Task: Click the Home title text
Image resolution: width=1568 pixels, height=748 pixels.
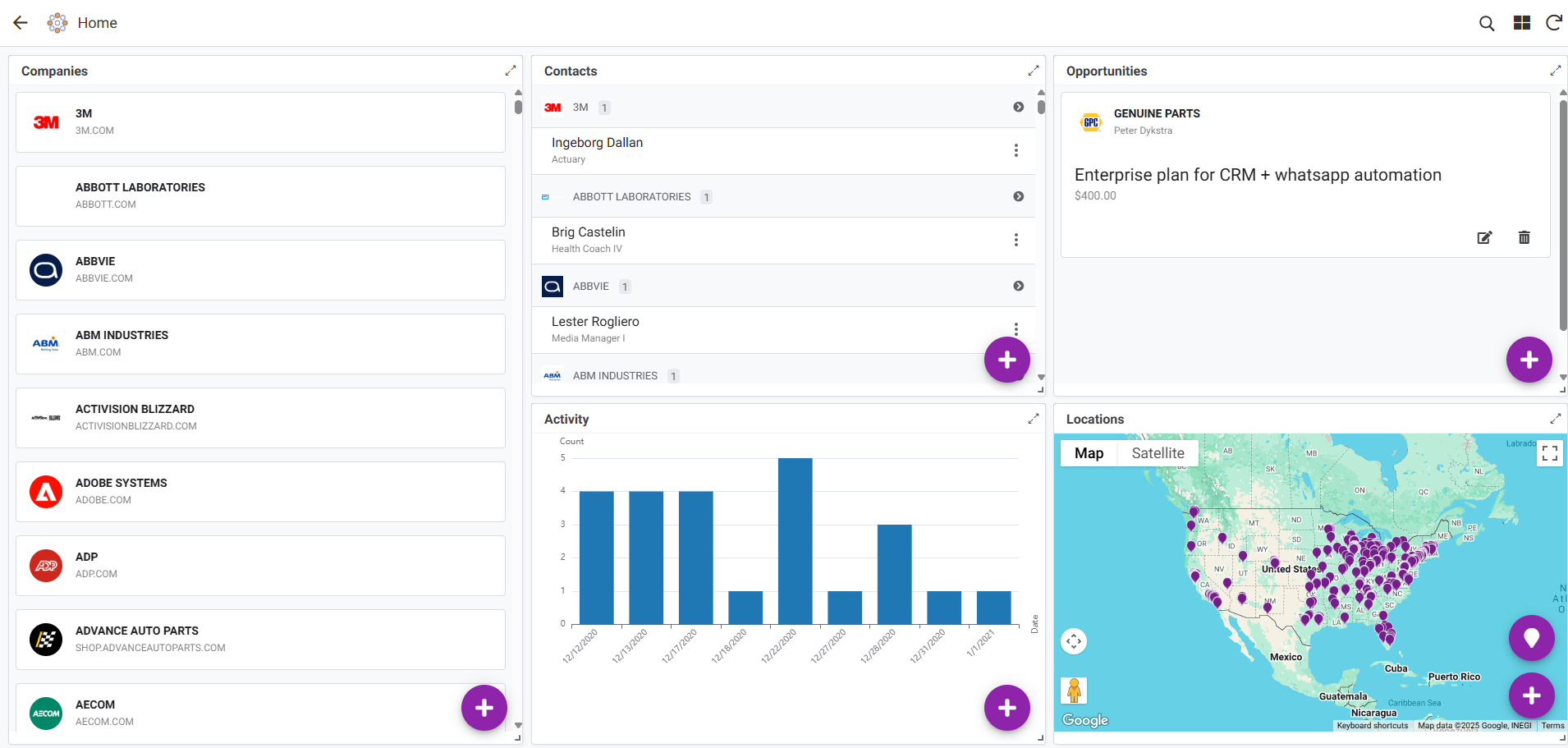Action: (97, 23)
